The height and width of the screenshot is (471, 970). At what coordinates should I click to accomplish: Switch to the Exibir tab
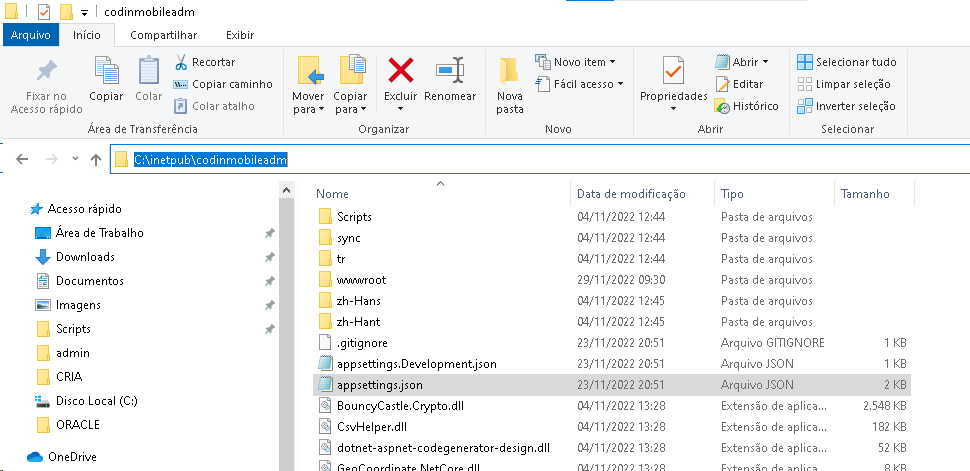(x=240, y=35)
